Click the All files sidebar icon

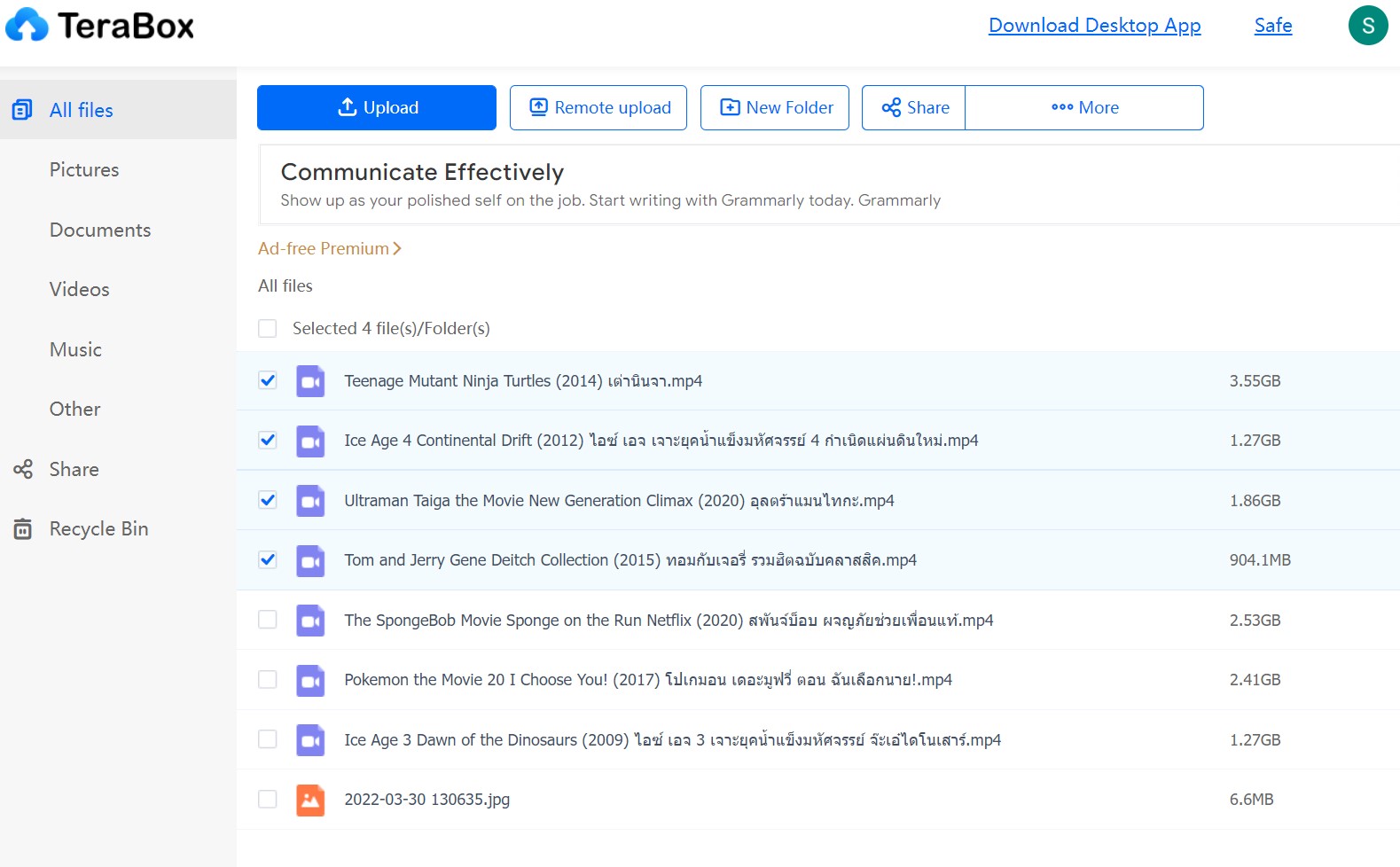(22, 110)
